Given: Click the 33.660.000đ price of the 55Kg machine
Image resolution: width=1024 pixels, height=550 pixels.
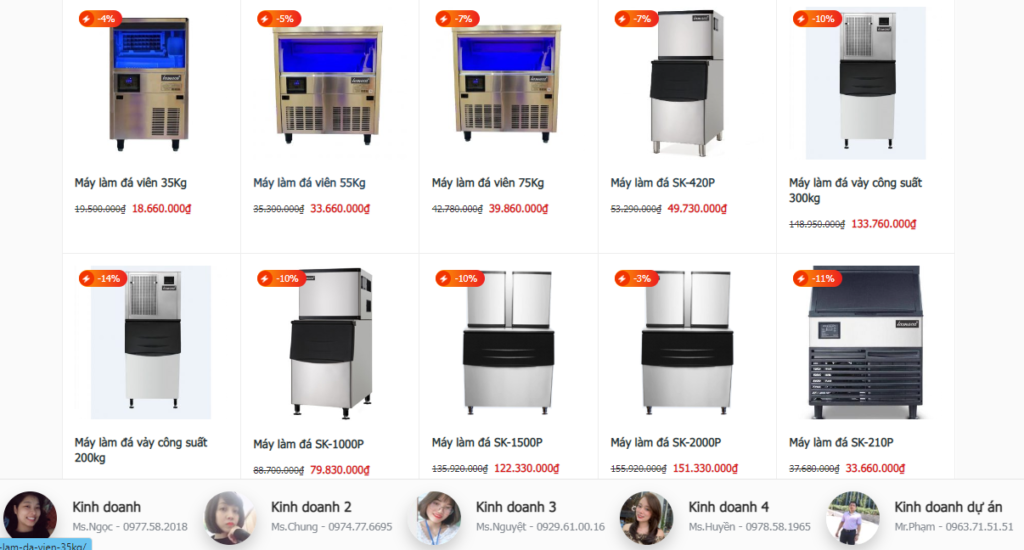Looking at the screenshot, I should [x=340, y=209].
